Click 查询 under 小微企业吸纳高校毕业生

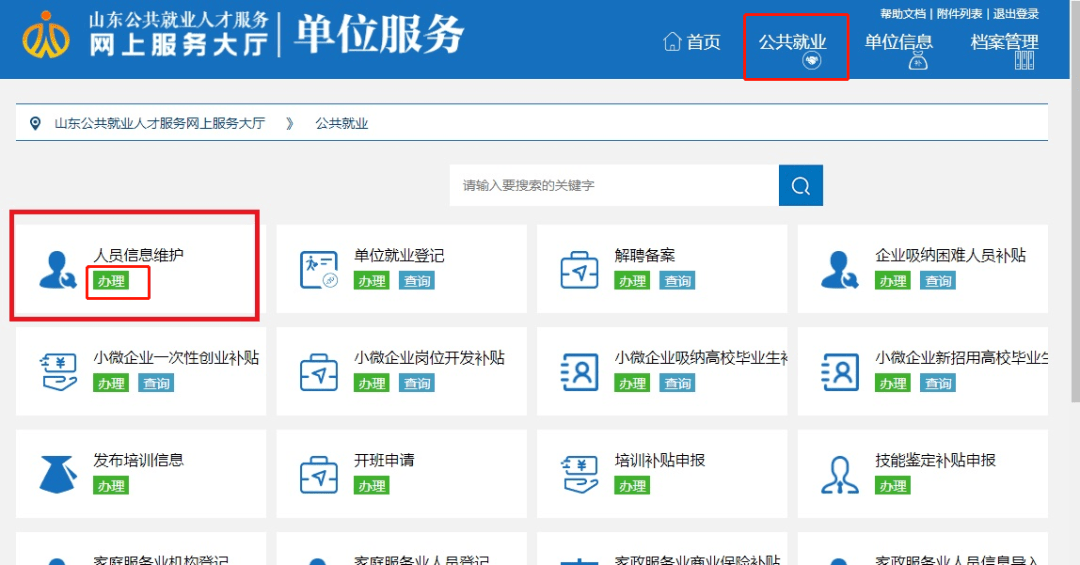677,383
